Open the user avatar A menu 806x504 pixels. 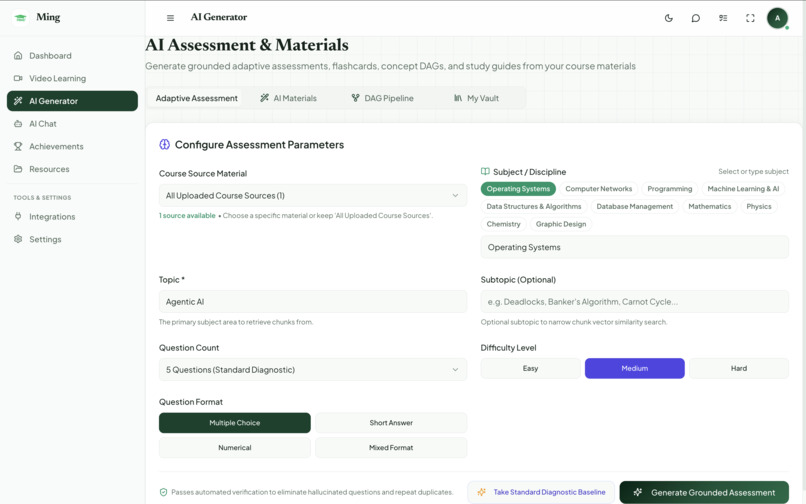pyautogui.click(x=777, y=18)
